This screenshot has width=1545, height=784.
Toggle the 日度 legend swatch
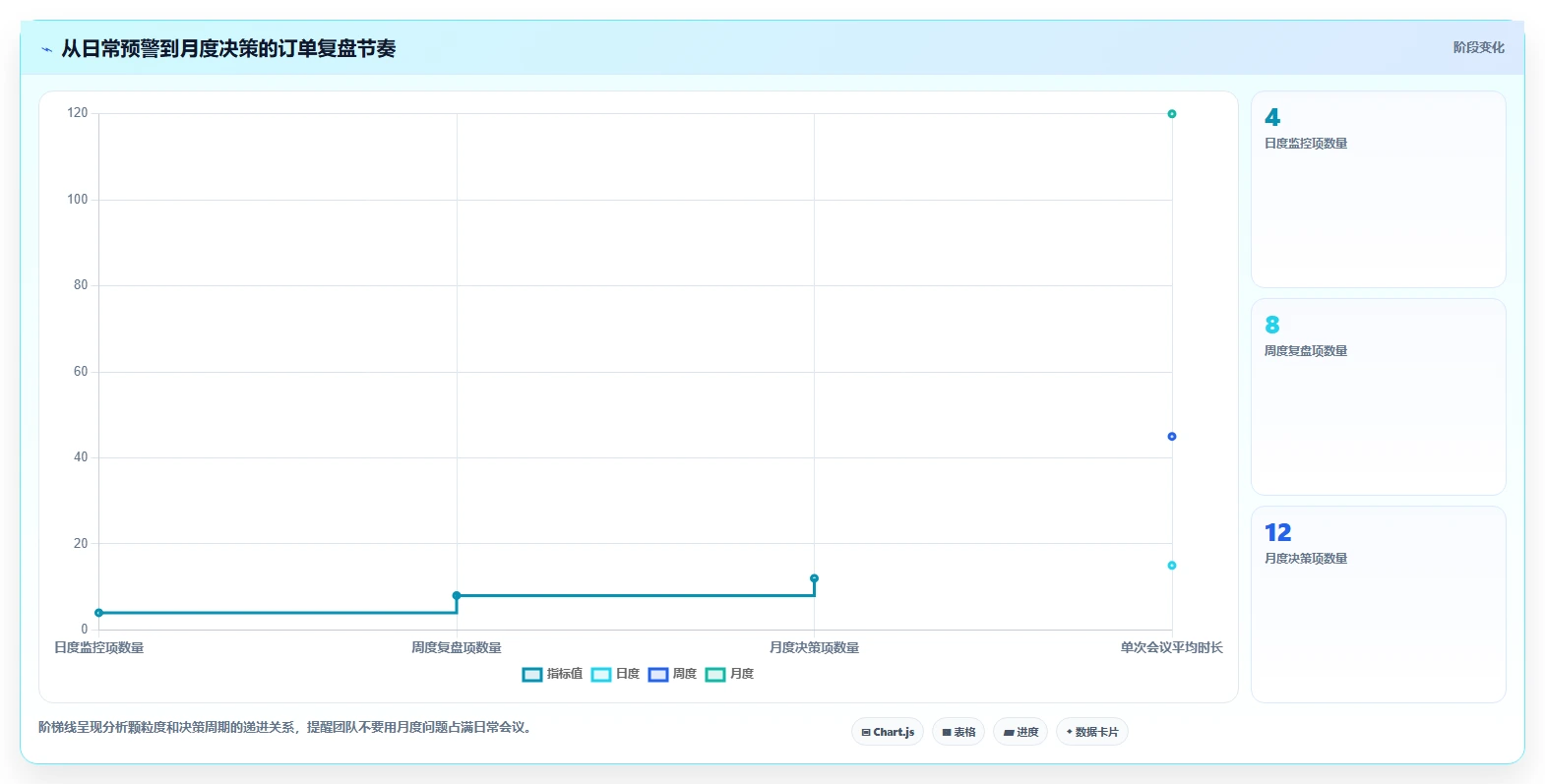(601, 674)
